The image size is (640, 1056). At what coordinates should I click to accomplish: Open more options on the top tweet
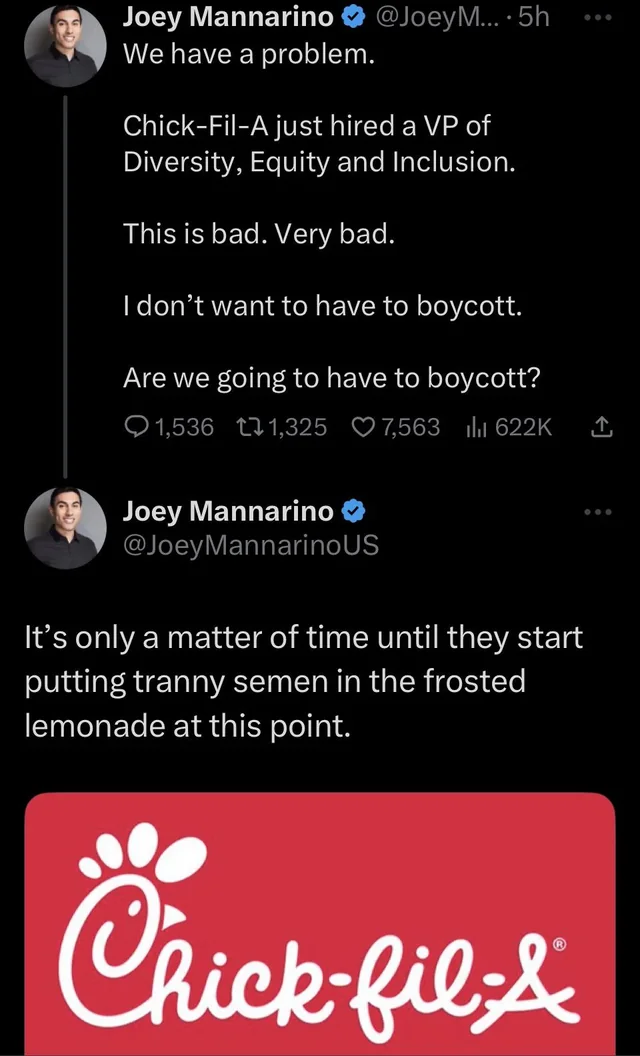tap(603, 17)
